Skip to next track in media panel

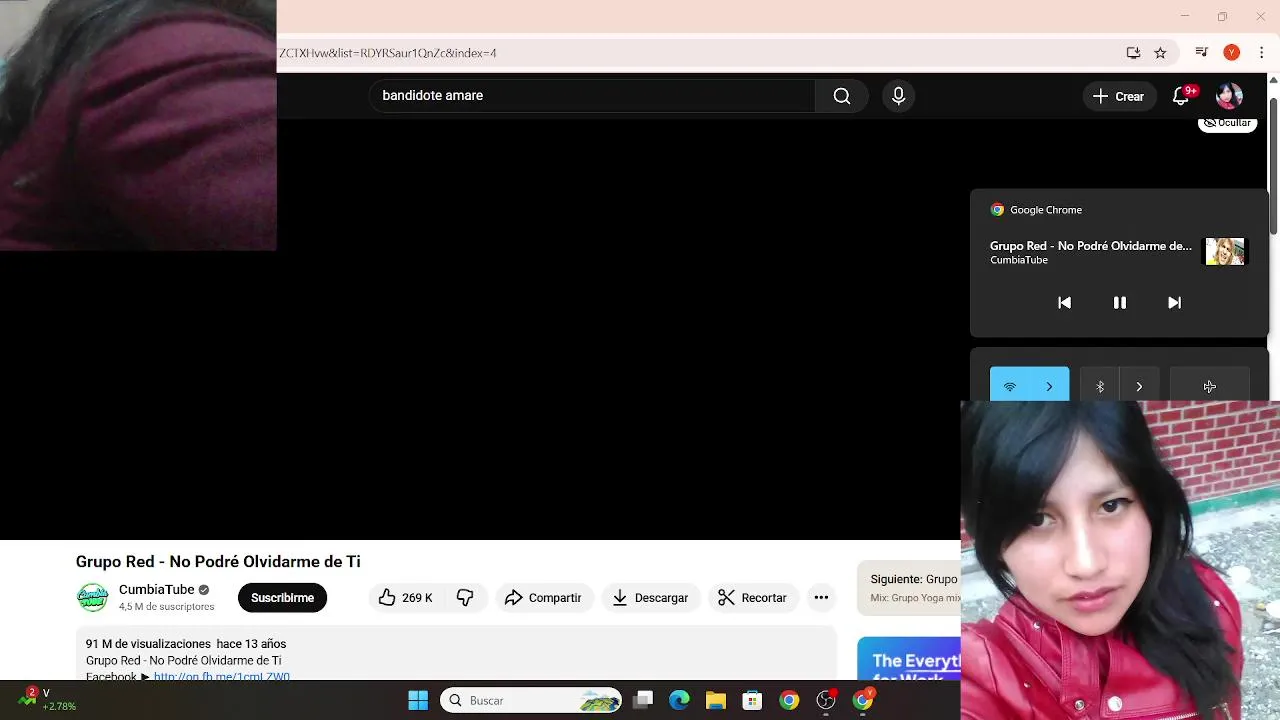tap(1174, 303)
